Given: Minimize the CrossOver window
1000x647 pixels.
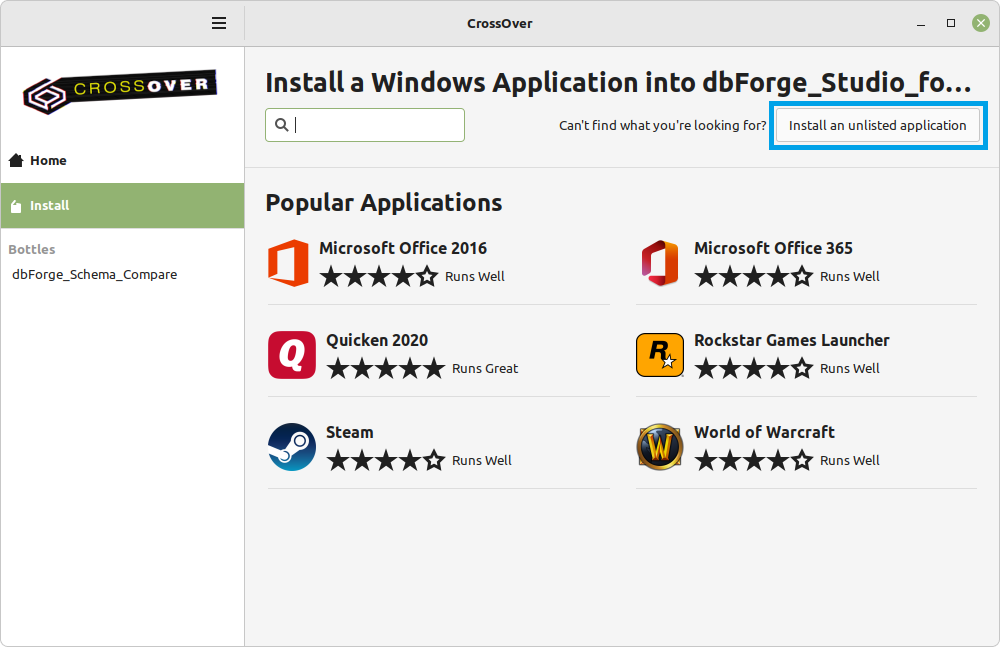Looking at the screenshot, I should [x=921, y=24].
